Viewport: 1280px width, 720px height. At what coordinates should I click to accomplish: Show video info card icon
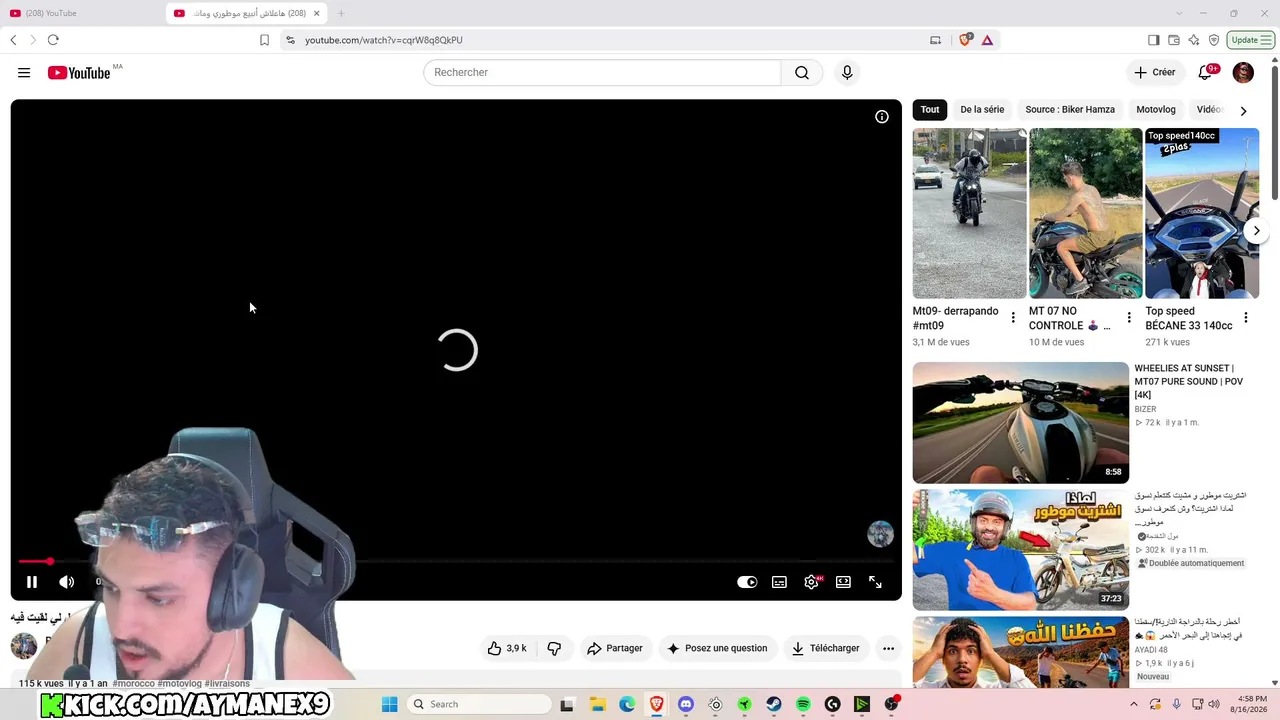pyautogui.click(x=882, y=117)
